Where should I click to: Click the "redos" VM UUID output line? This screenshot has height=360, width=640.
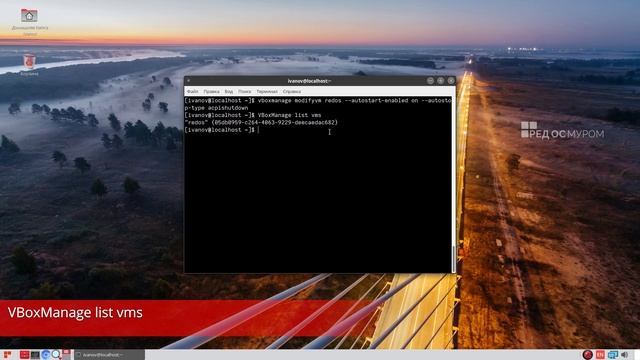click(x=261, y=122)
